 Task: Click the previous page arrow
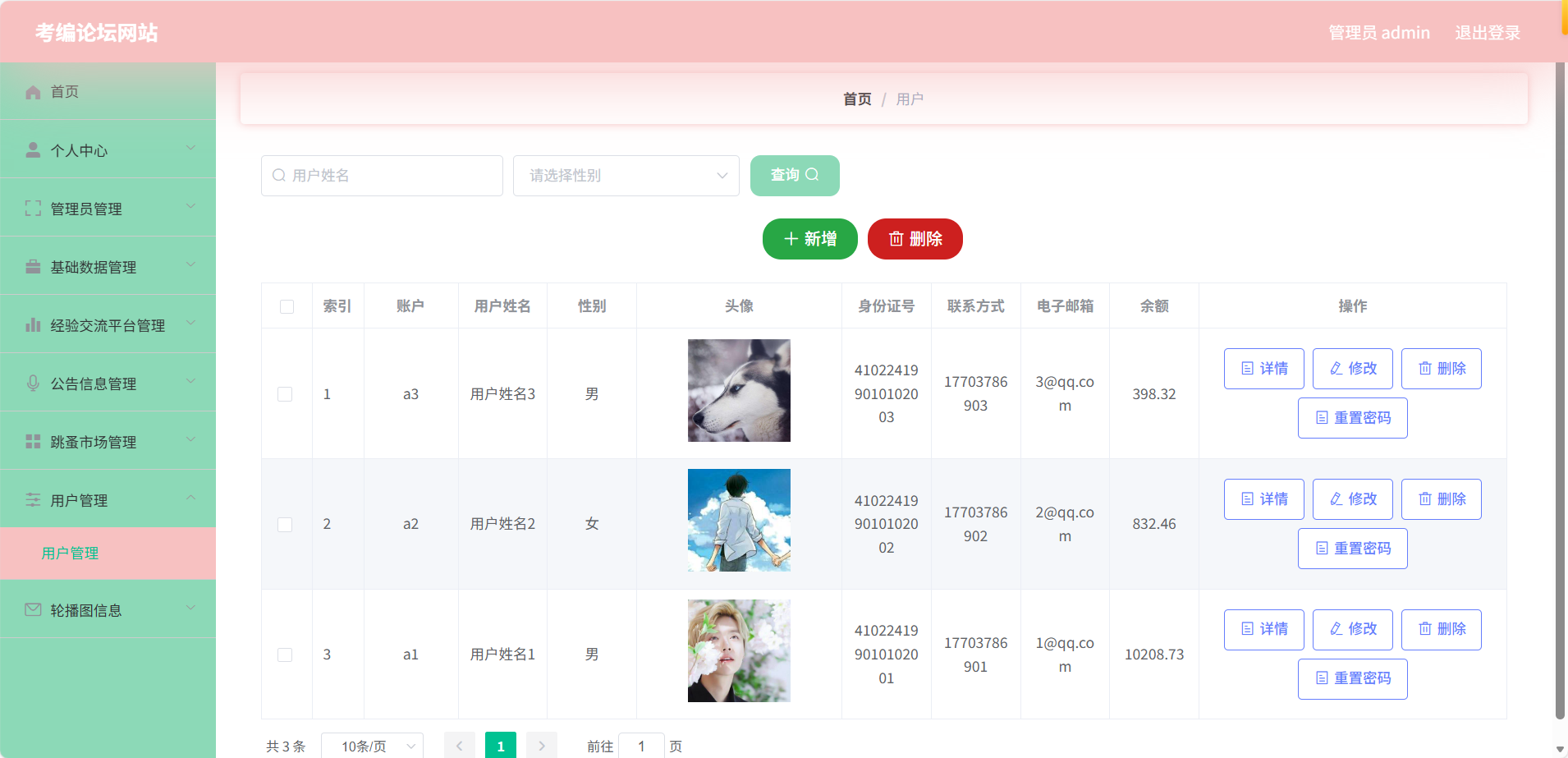pos(460,746)
